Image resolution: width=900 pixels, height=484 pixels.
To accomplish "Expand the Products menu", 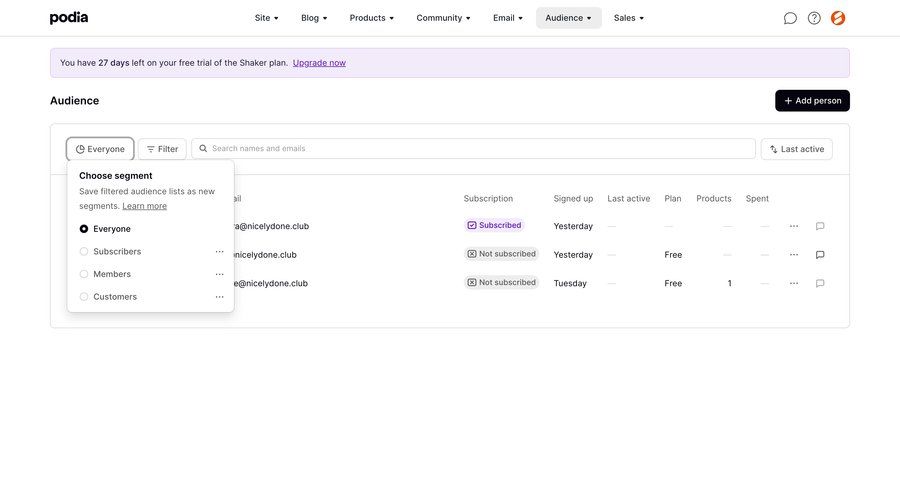I will pyautogui.click(x=371, y=18).
